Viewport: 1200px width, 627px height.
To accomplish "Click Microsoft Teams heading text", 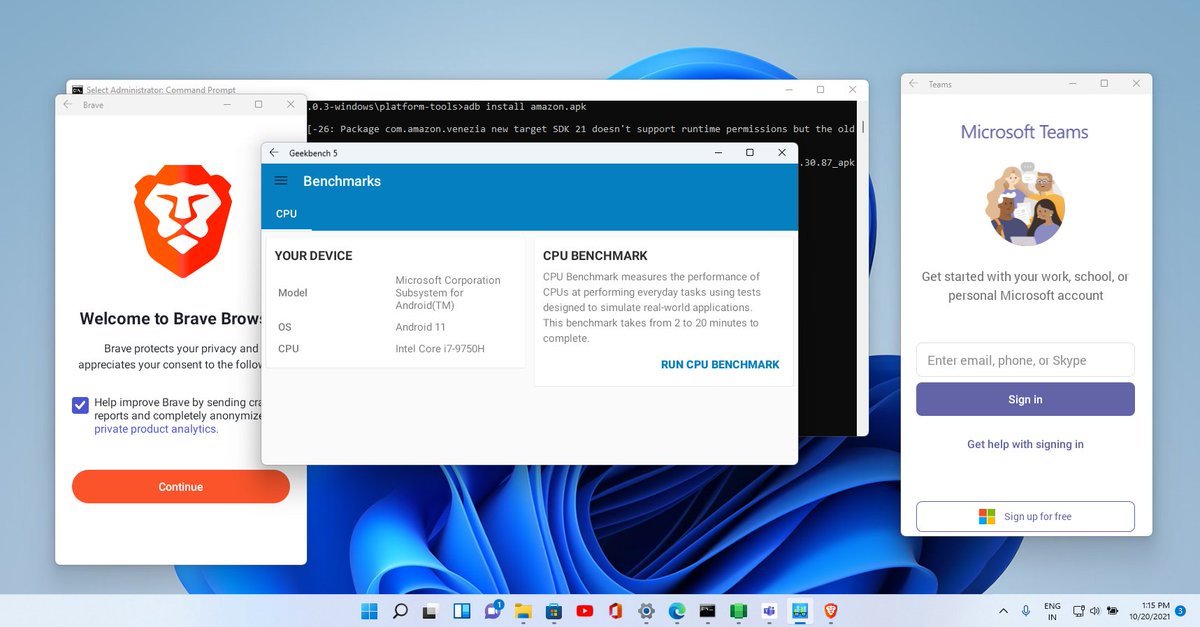I will click(1024, 132).
